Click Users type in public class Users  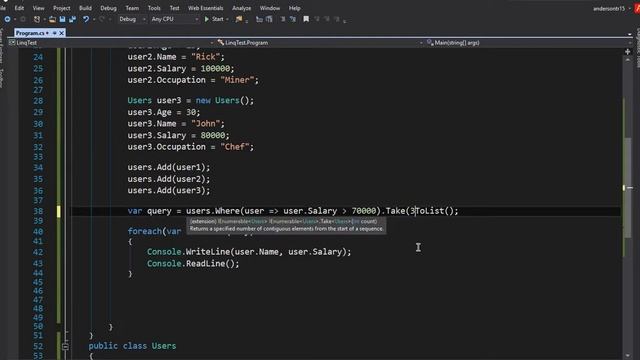[x=164, y=346]
